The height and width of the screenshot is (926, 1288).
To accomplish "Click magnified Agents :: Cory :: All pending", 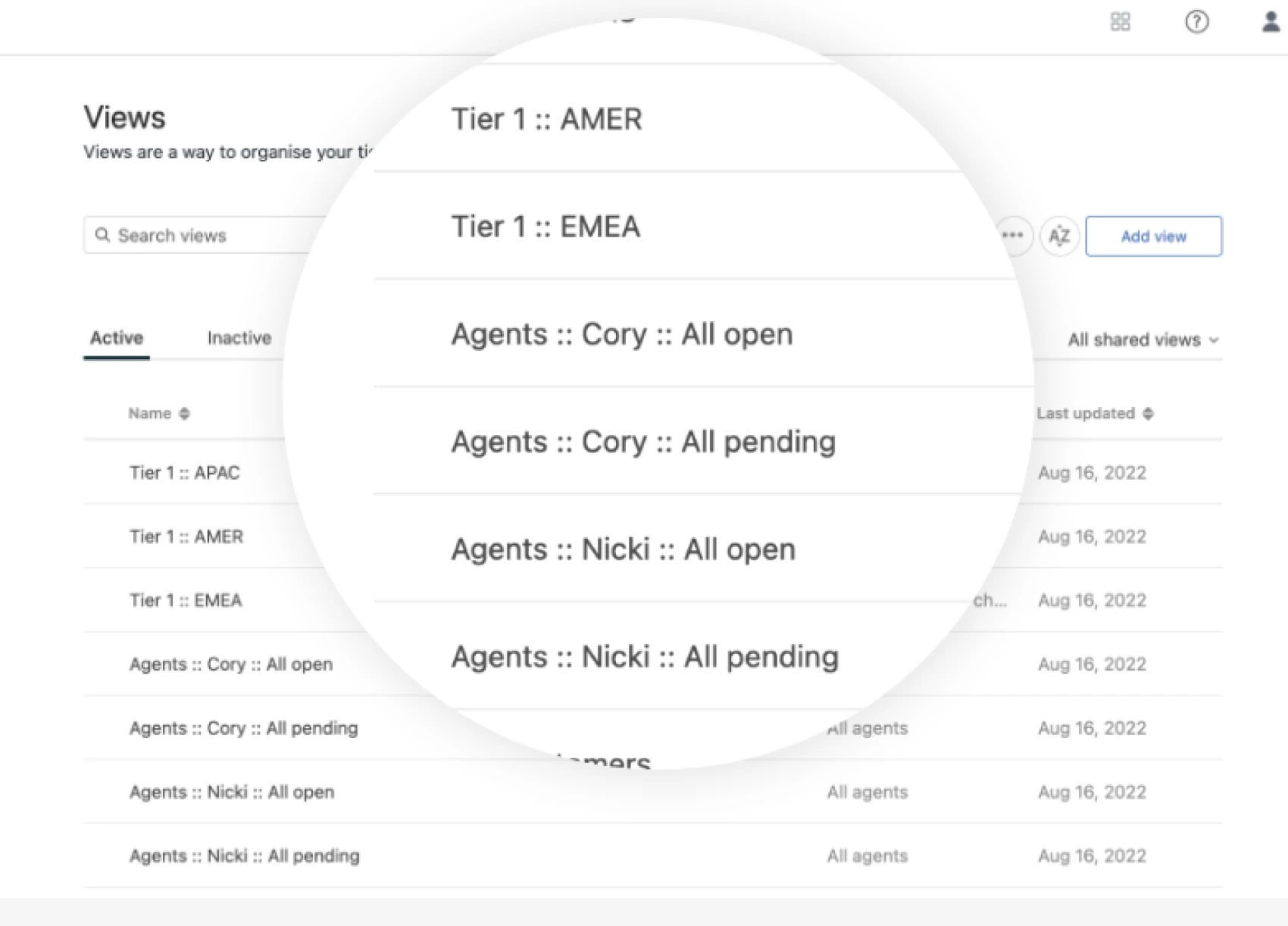I will point(643,442).
